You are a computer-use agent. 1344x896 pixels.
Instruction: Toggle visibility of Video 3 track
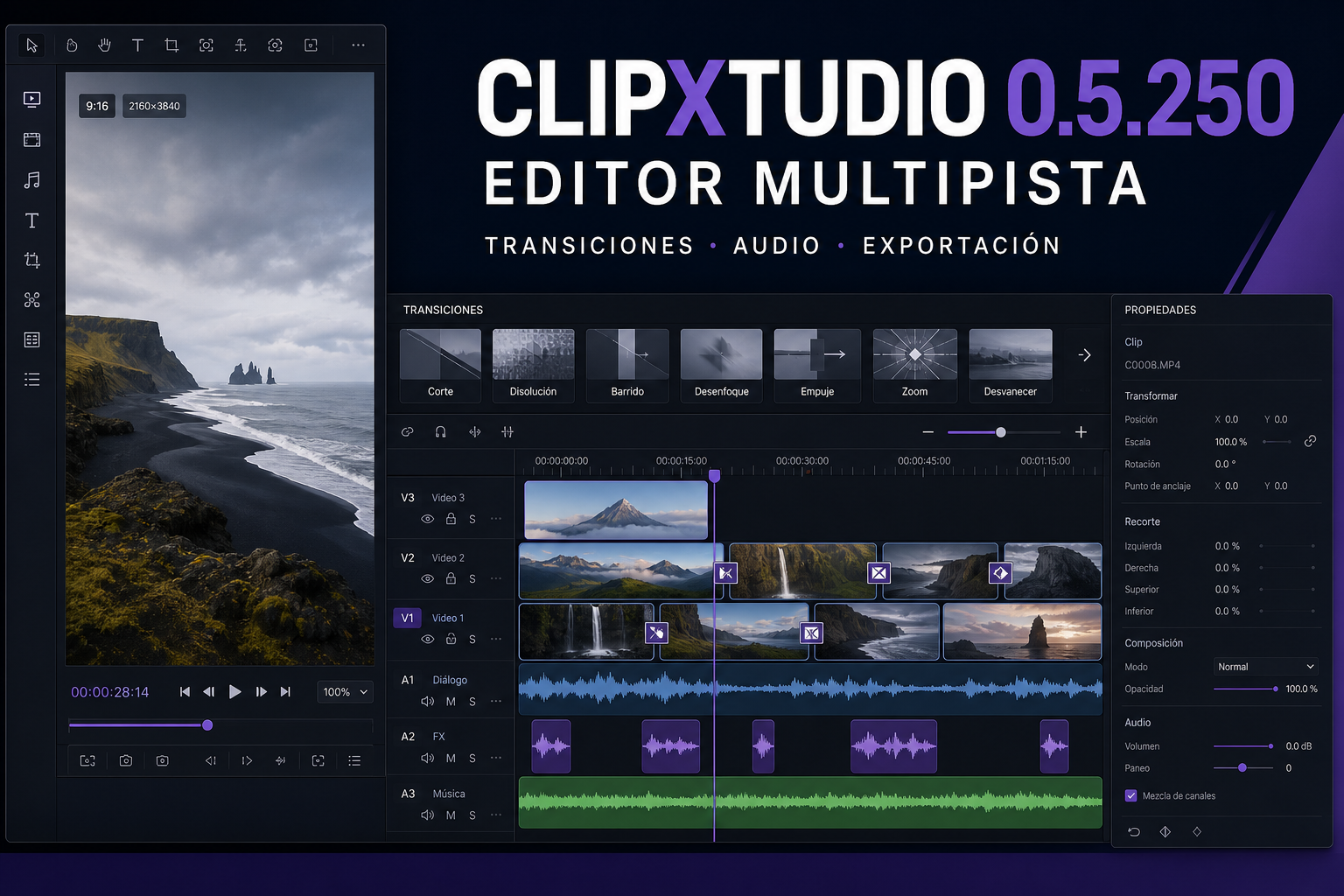pos(428,519)
